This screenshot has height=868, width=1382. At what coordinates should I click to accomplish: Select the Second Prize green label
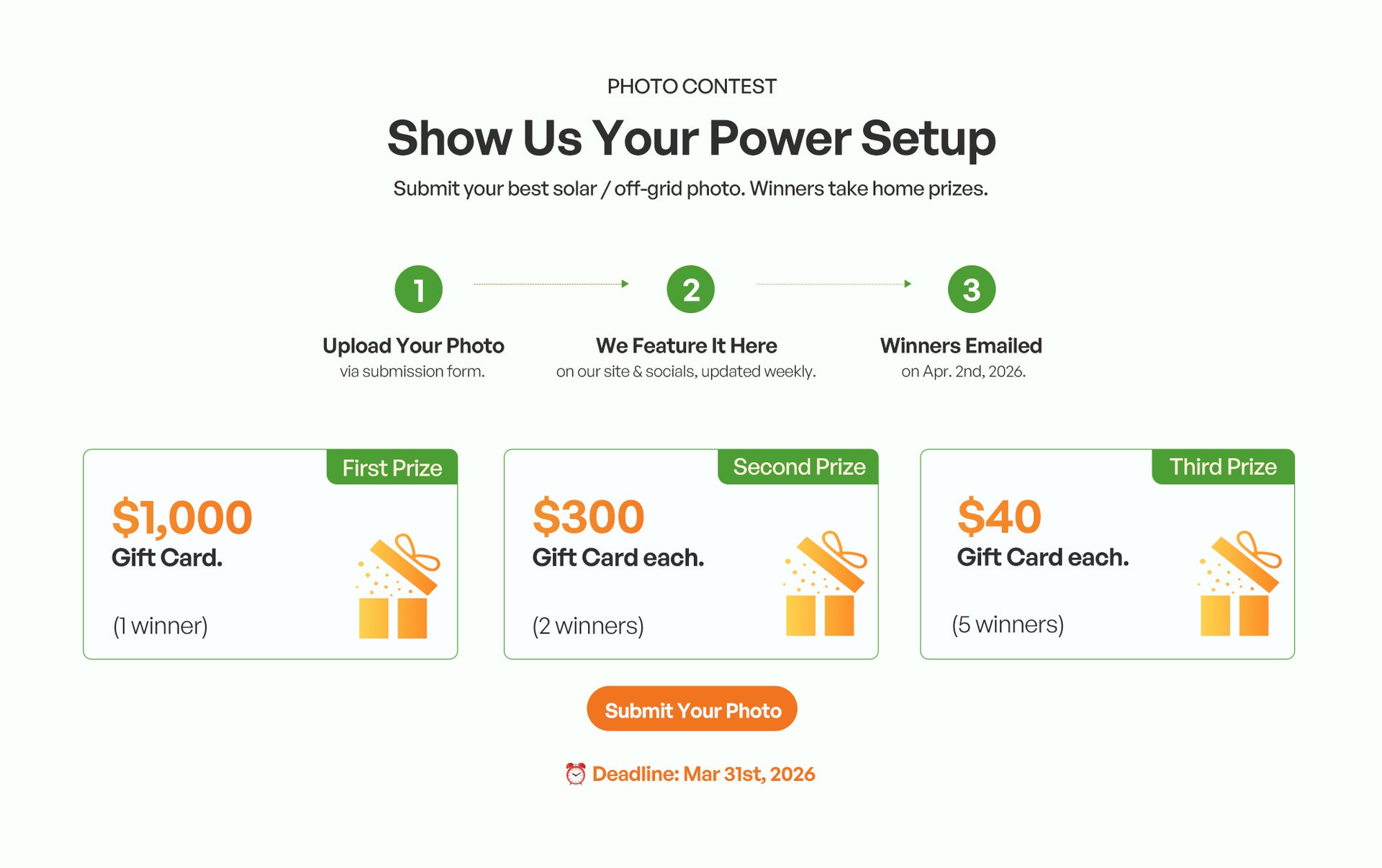(799, 467)
